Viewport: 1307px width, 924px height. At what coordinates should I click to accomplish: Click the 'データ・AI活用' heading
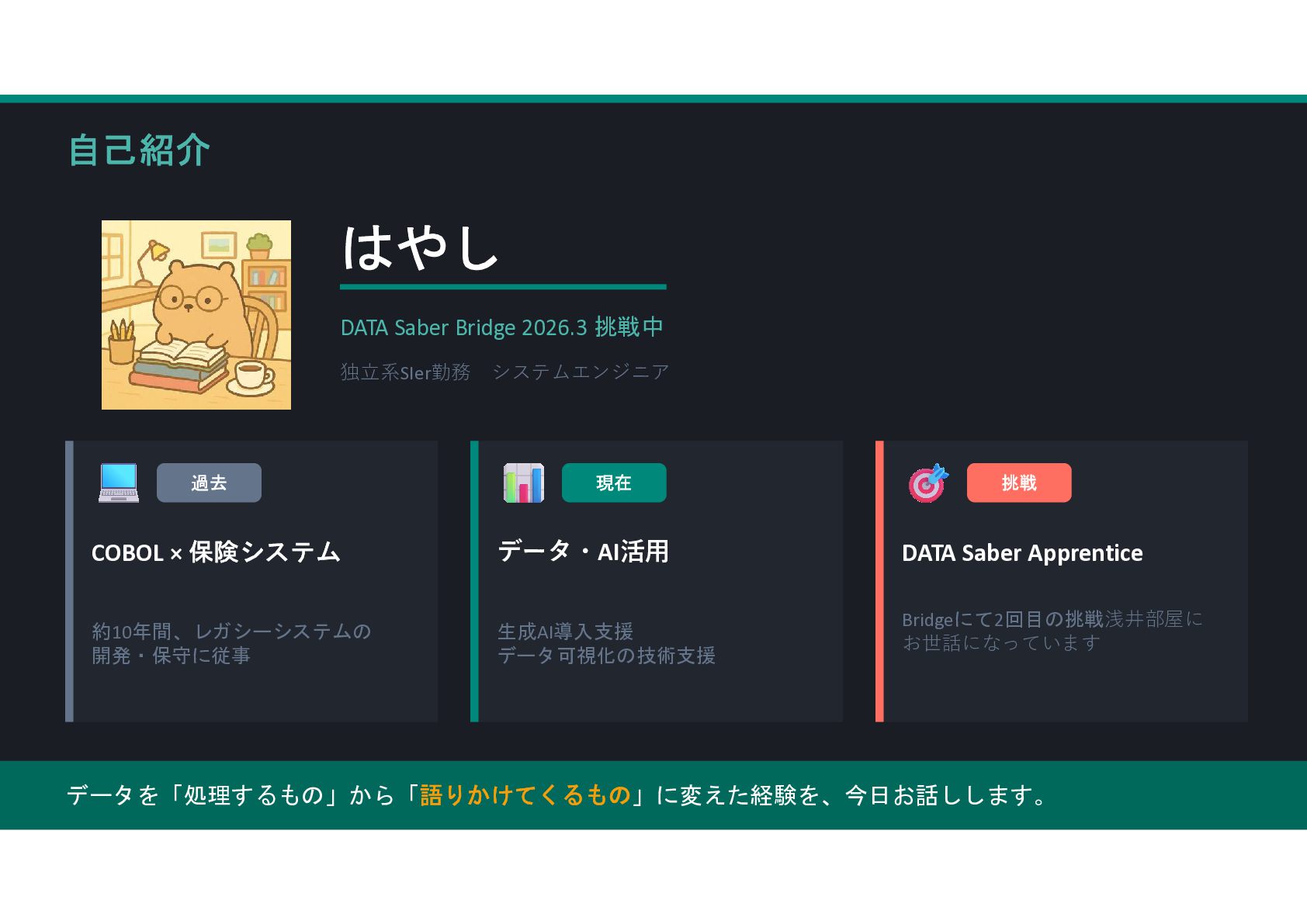pyautogui.click(x=584, y=551)
